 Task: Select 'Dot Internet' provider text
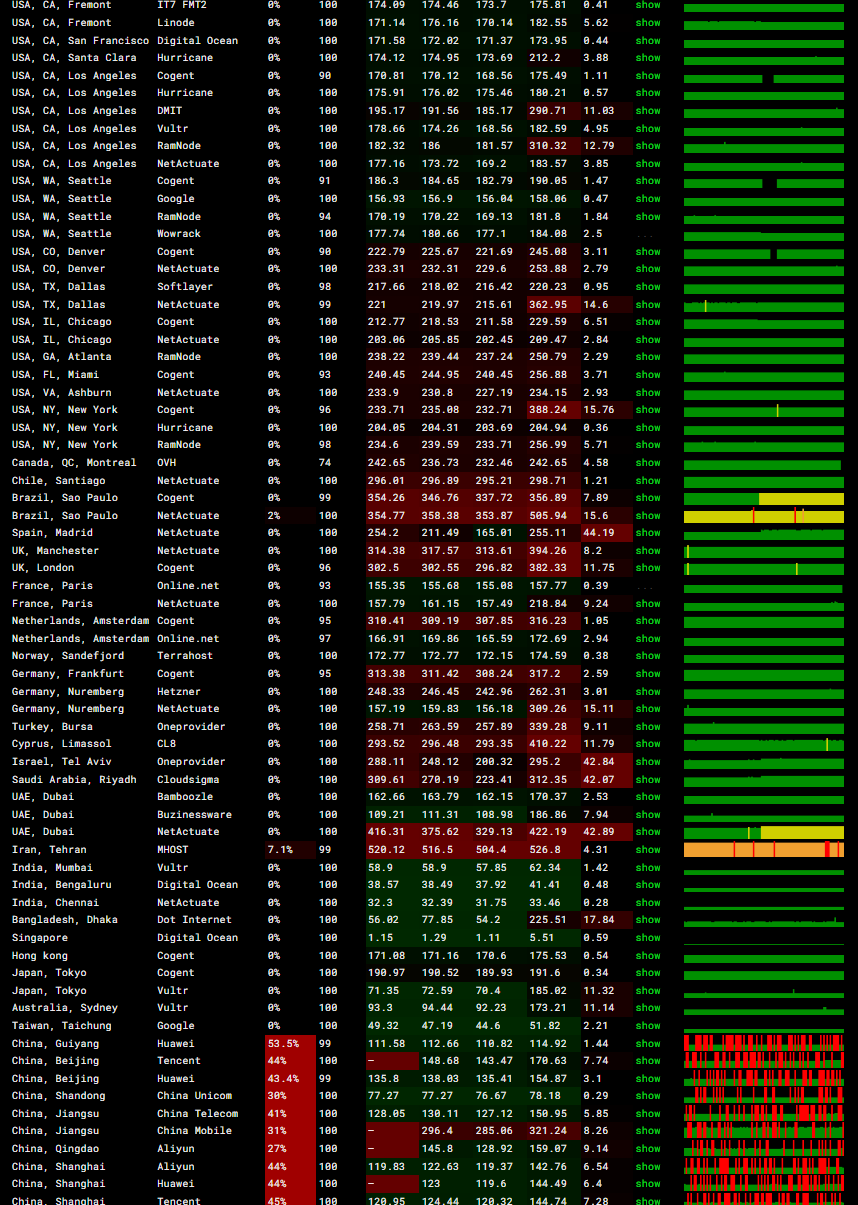point(194,920)
